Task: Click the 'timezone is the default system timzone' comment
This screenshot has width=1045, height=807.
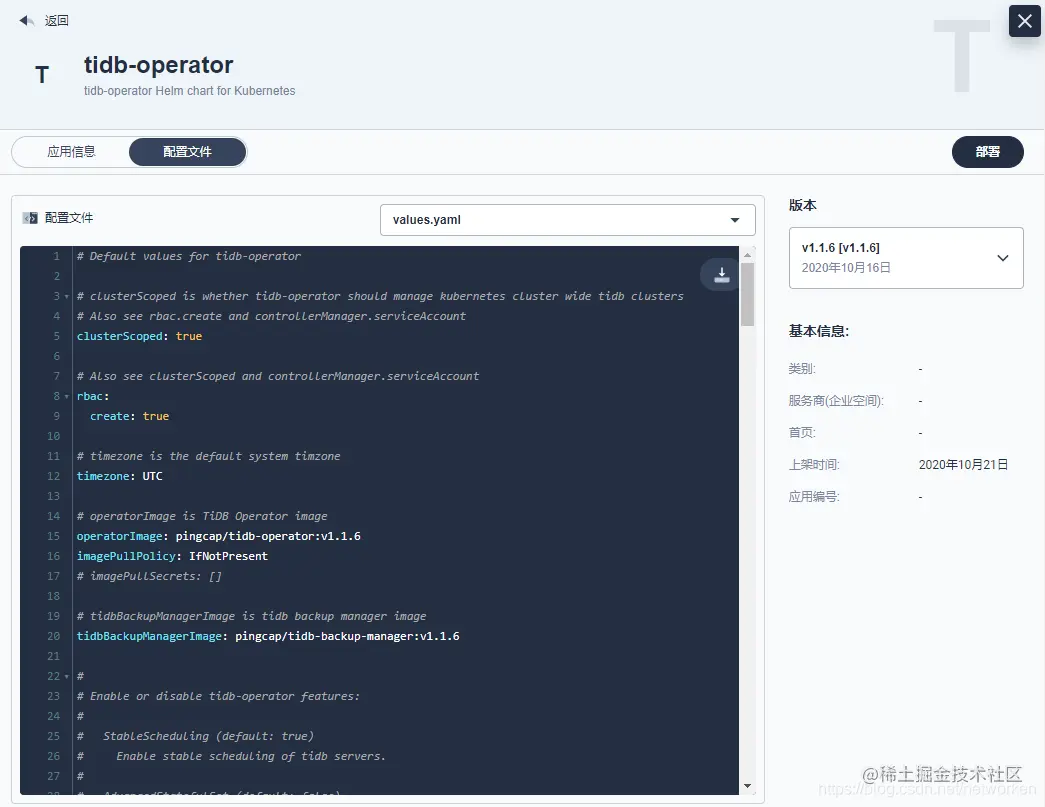Action: coord(209,456)
